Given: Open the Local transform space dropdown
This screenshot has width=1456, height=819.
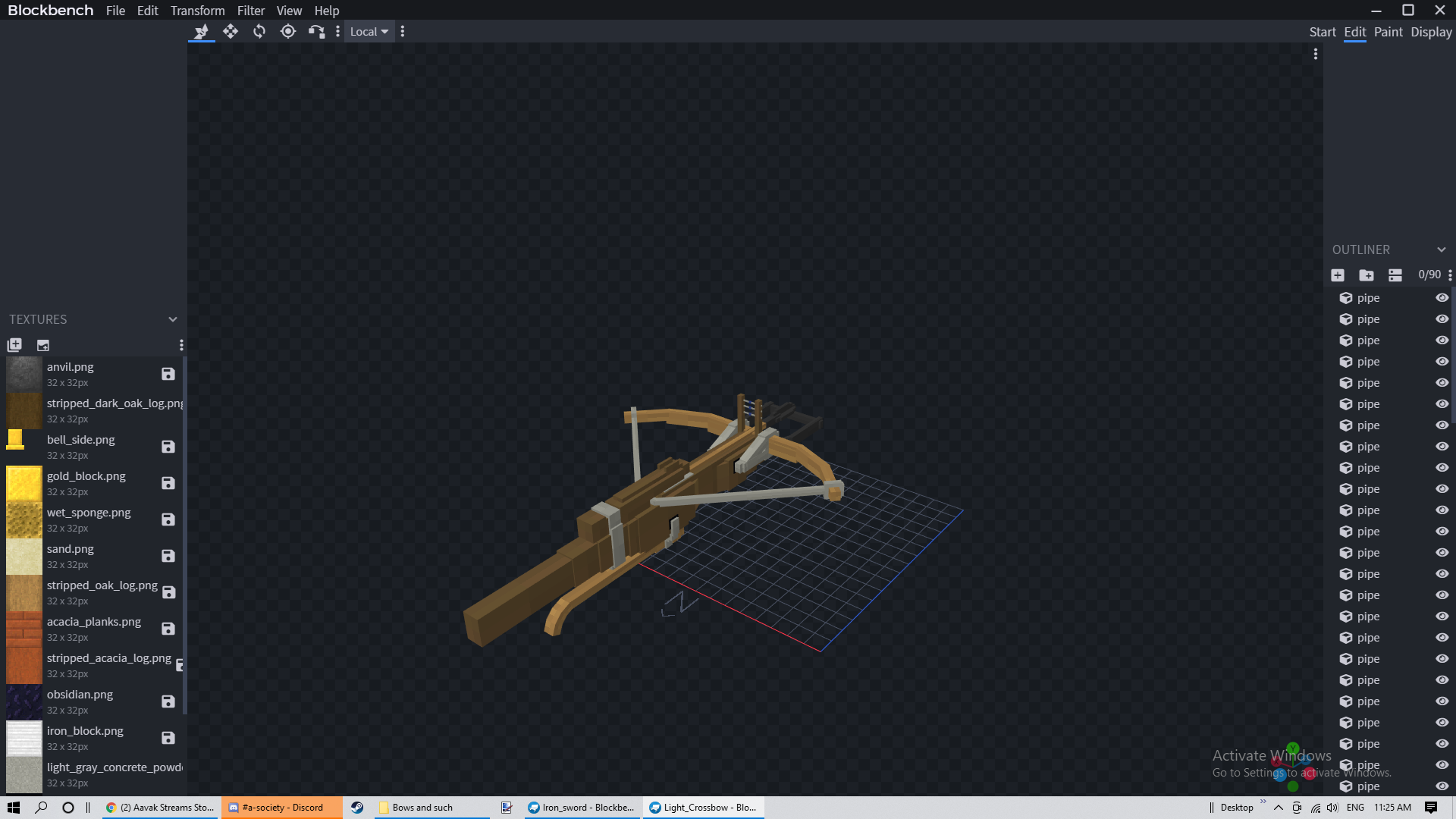Looking at the screenshot, I should (369, 31).
